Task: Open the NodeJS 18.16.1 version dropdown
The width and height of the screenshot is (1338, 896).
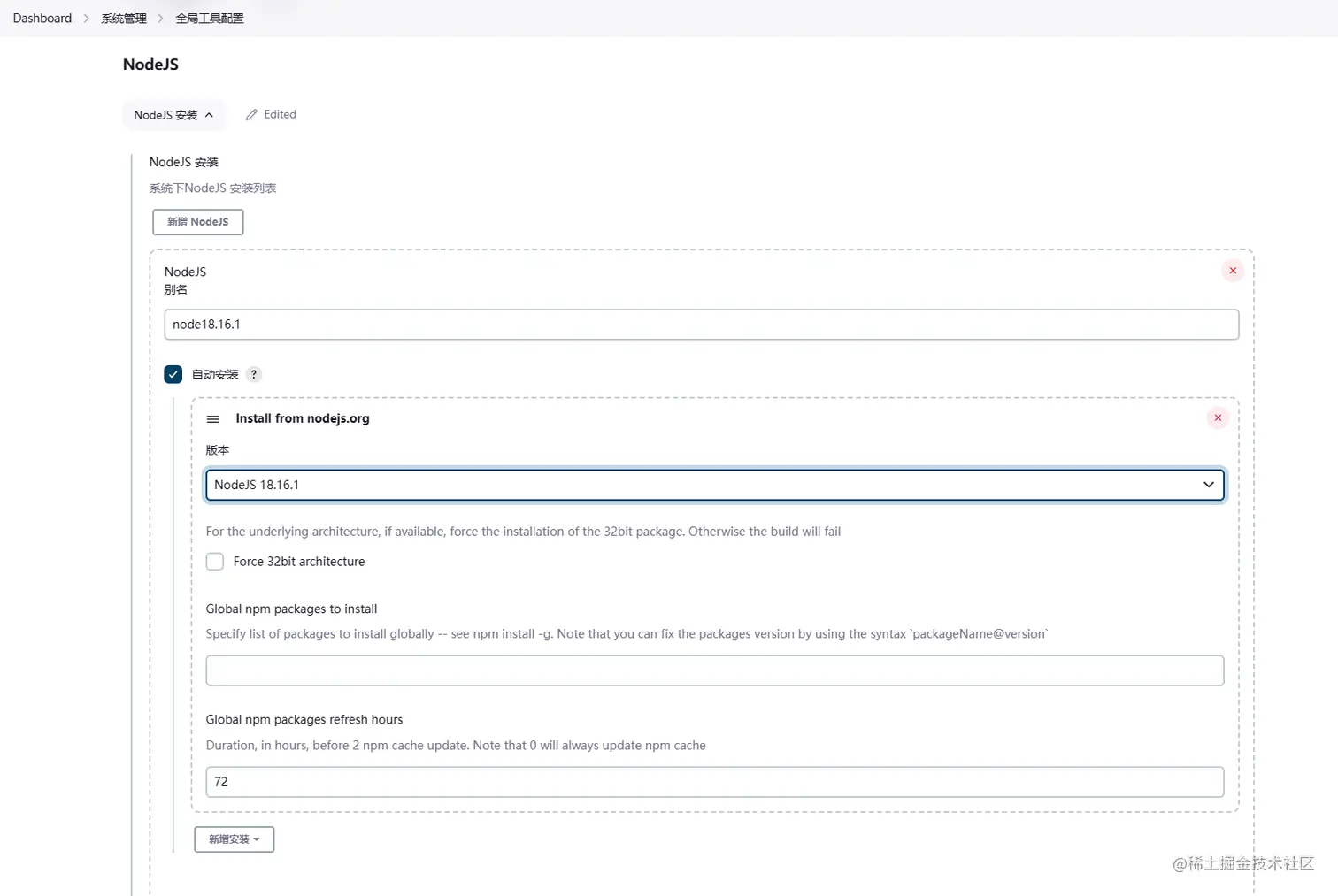Action: 714,485
